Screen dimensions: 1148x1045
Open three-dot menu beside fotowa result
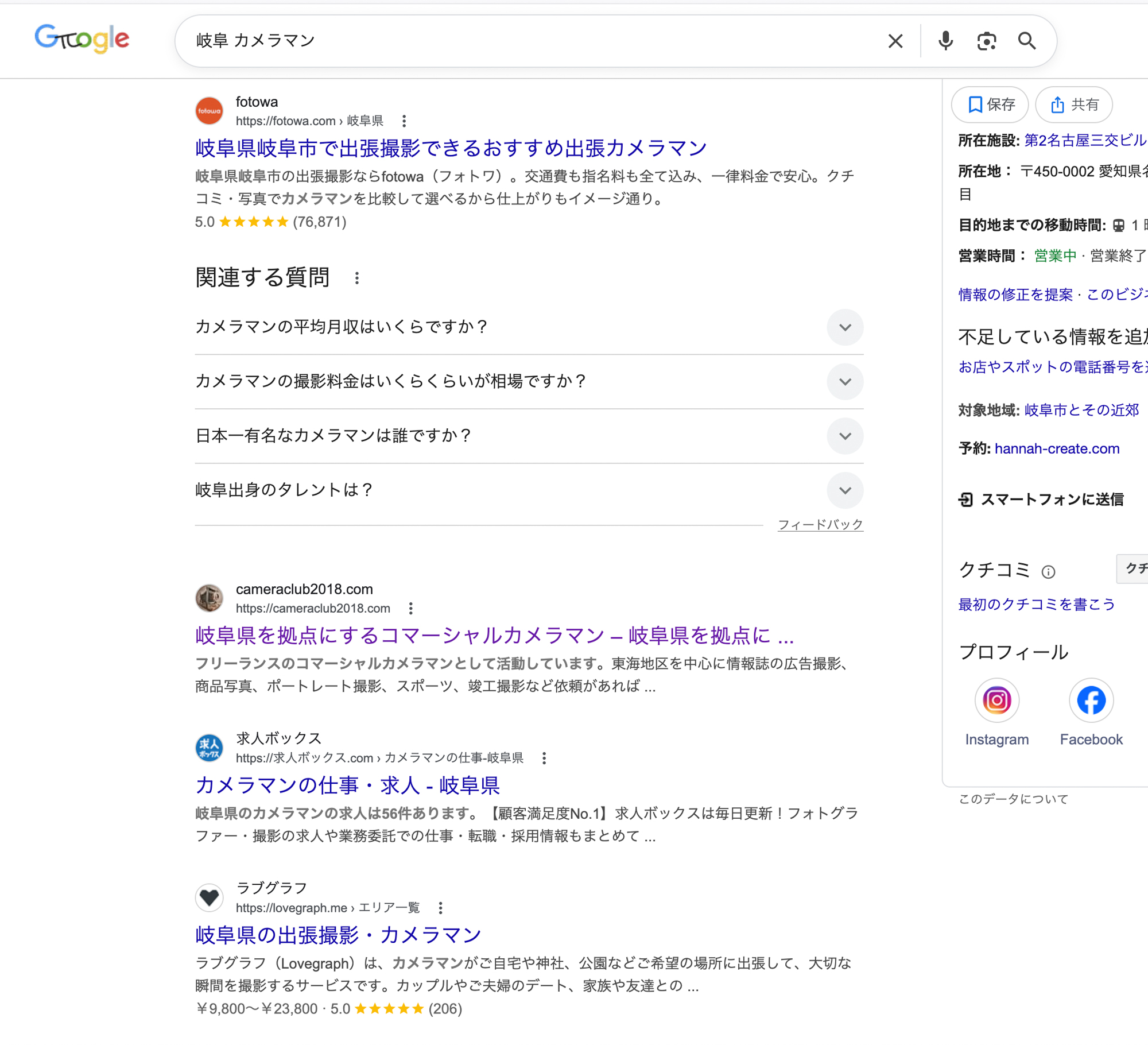click(404, 121)
